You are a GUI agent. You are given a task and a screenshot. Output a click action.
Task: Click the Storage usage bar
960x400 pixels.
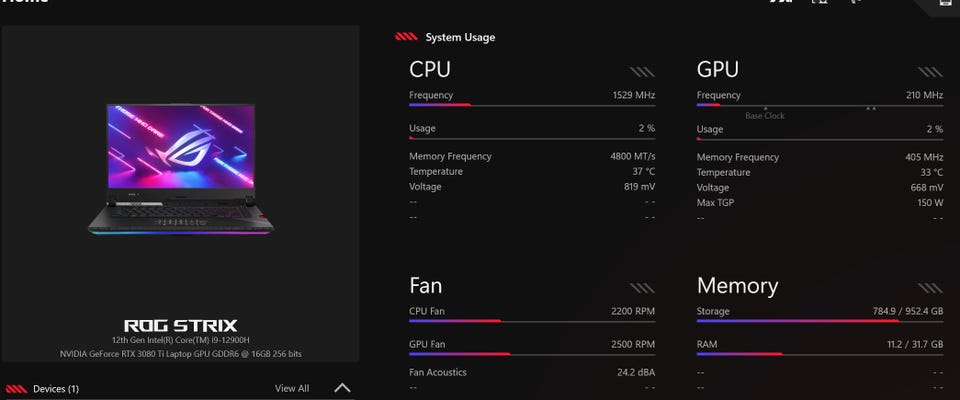[819, 322]
